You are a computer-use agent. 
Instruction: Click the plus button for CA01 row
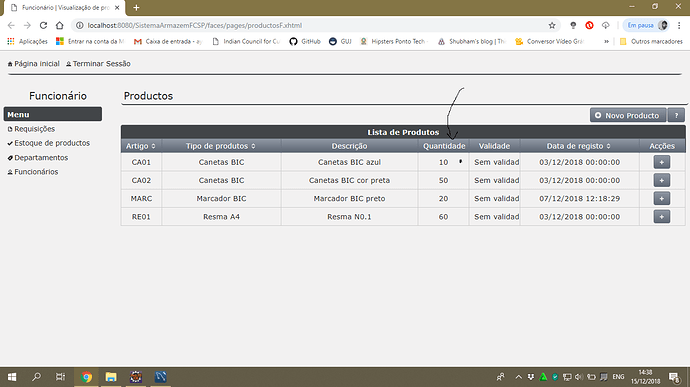coord(661,162)
